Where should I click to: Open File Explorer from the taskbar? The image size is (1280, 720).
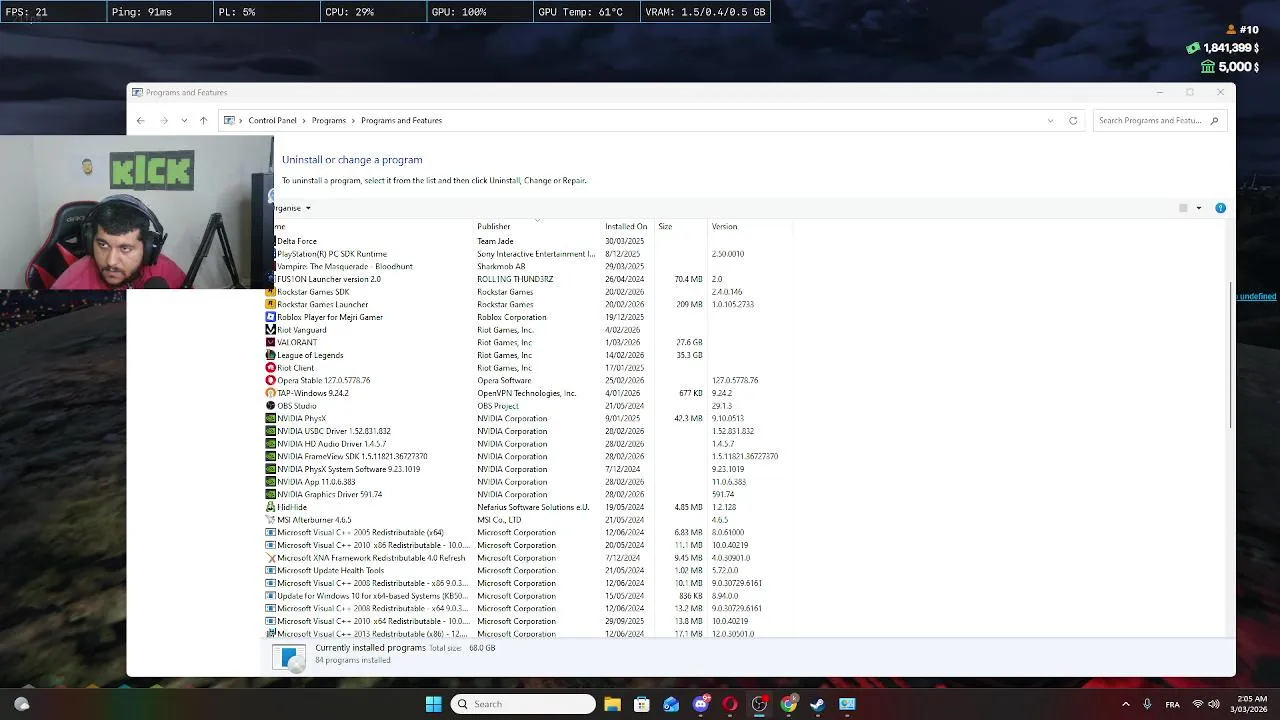pos(612,704)
